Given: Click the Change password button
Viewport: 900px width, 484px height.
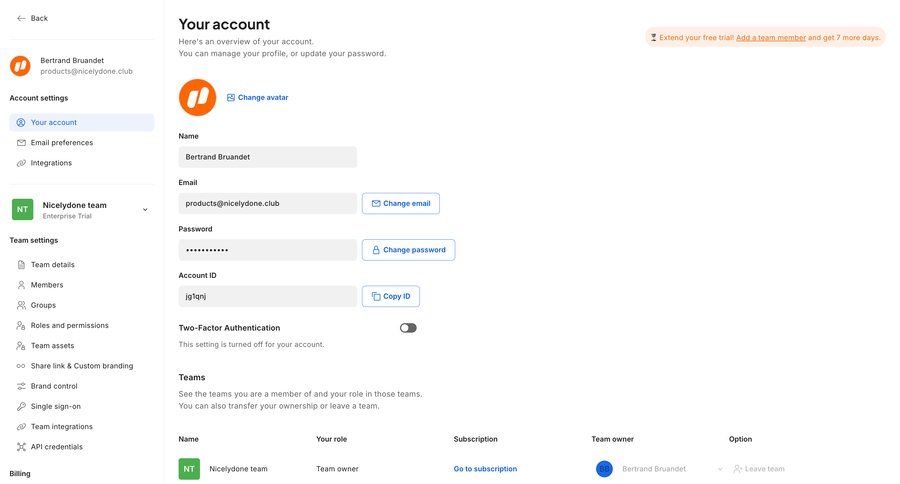Looking at the screenshot, I should (x=408, y=250).
